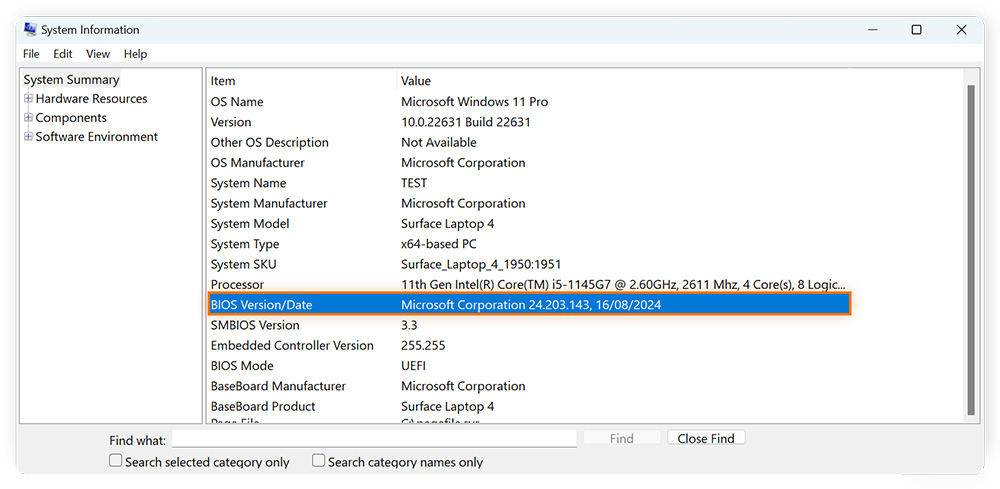Close the System Information window
This screenshot has height=489, width=1000.
click(x=961, y=30)
